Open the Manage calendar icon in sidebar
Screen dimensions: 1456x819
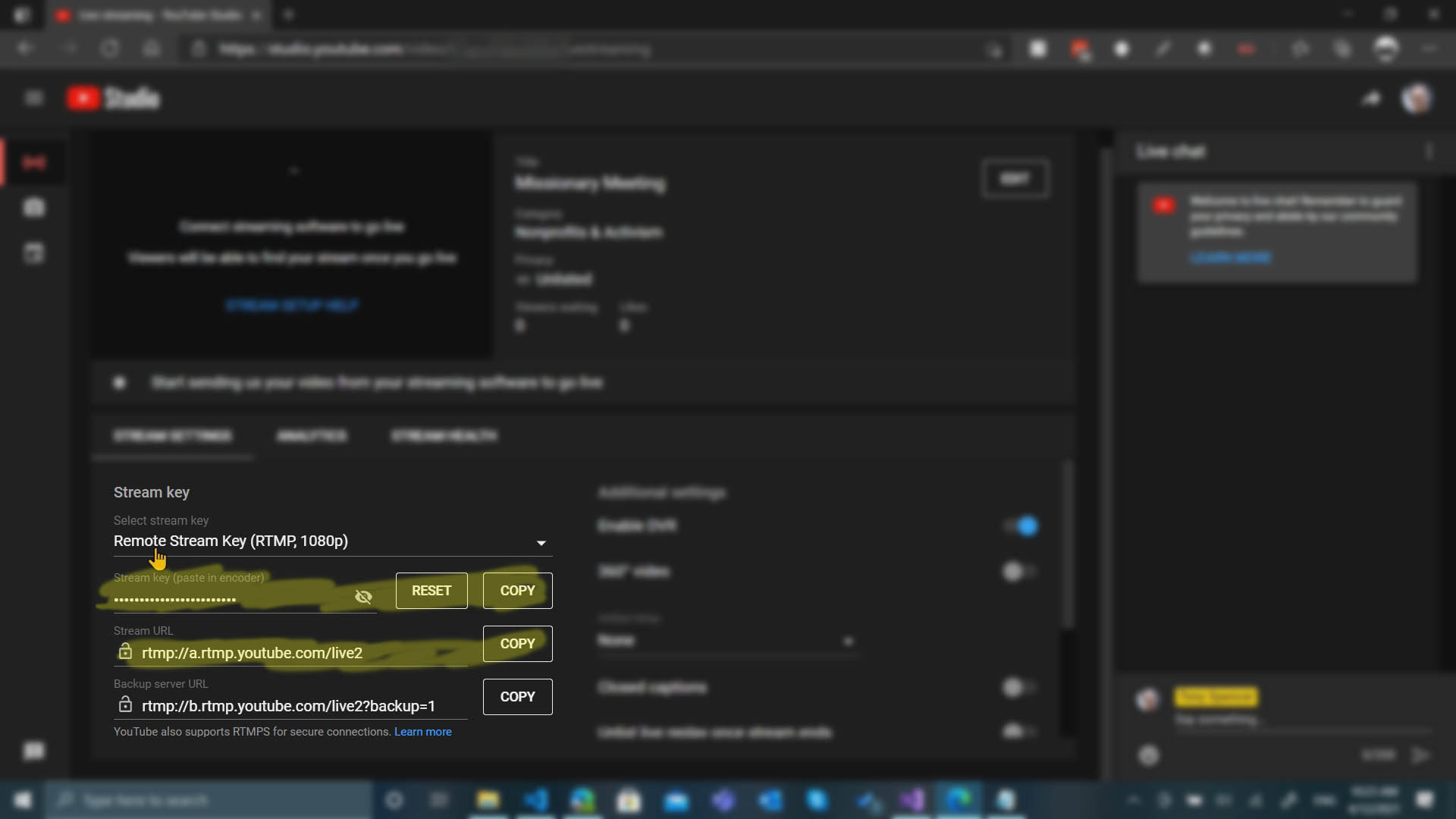[x=34, y=253]
